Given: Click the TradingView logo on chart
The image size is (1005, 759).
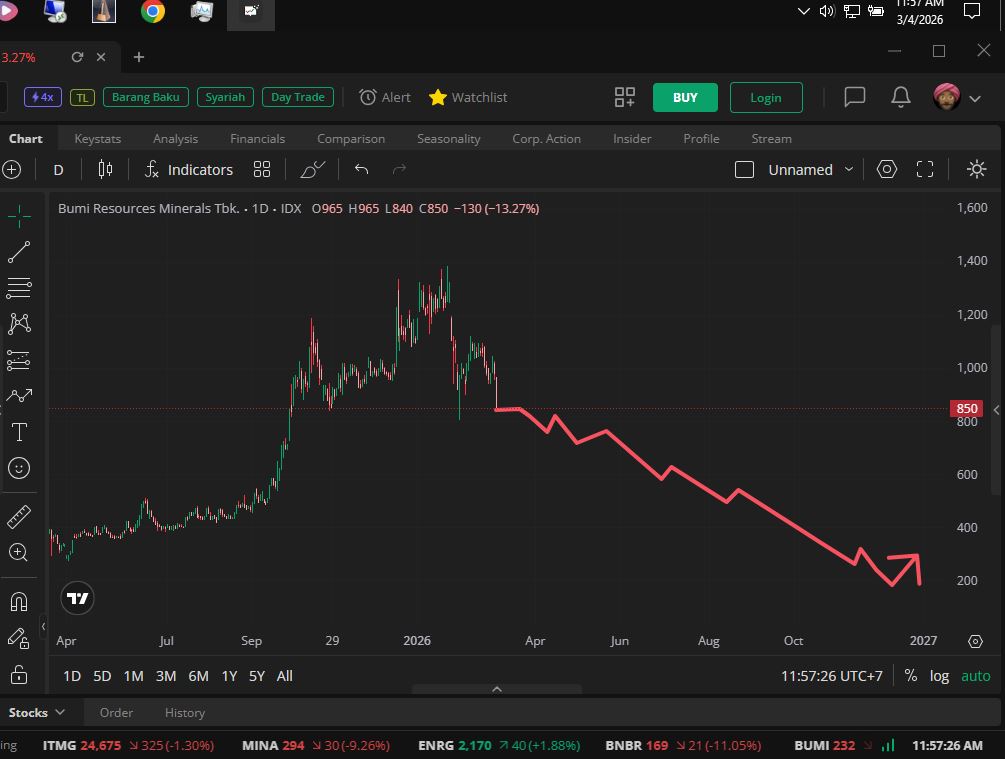Looking at the screenshot, I should tap(78, 598).
